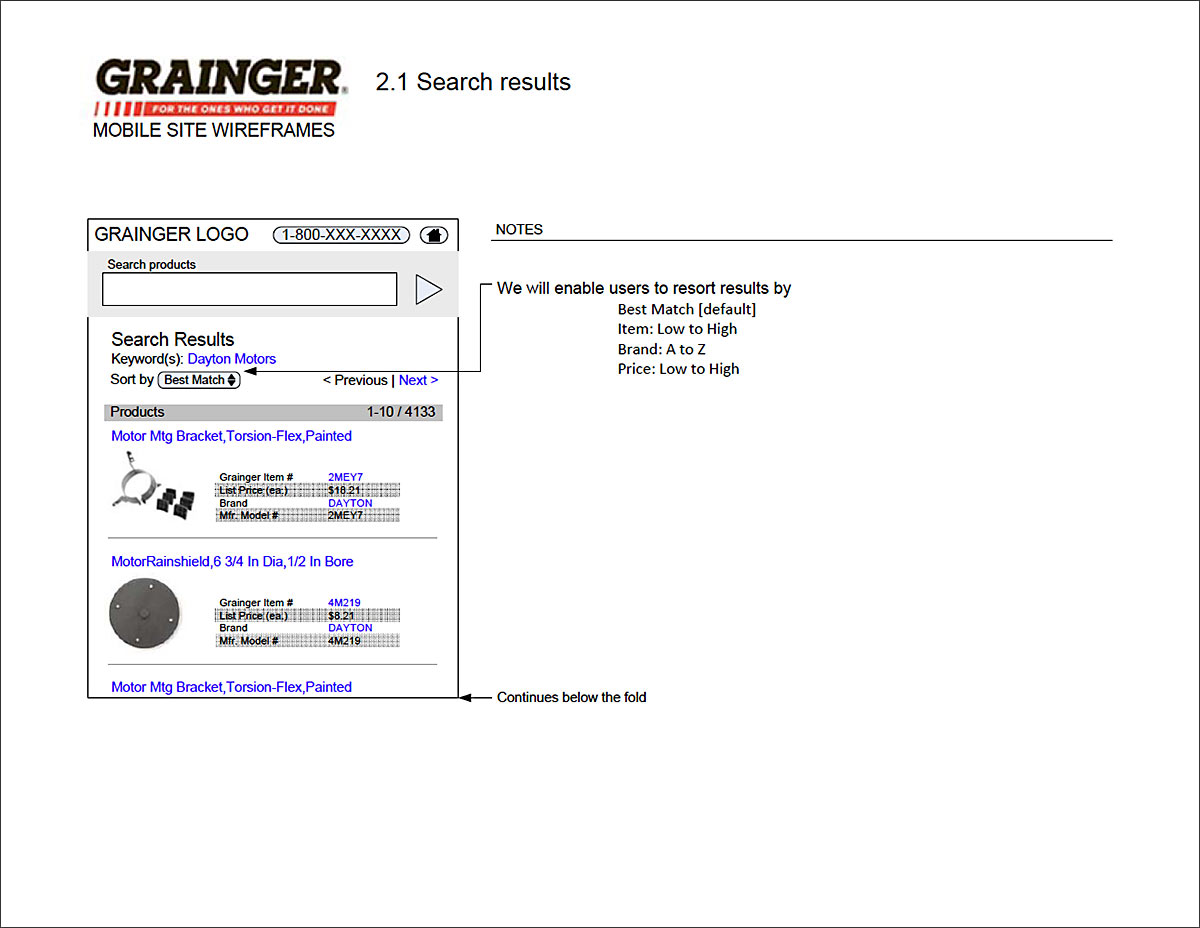Open the Dayton Motors keyword link
Screen dimensions: 1200x928
(x=232, y=359)
